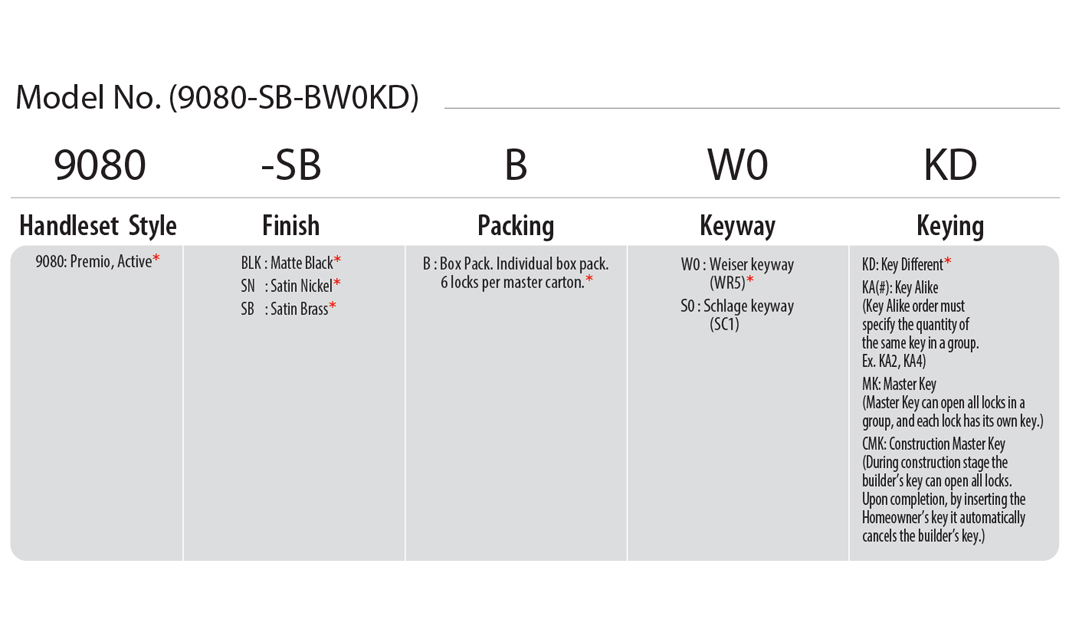Choose the SN : Satin Nickel finish
The width and height of the screenshot is (1067, 642).
click(290, 286)
